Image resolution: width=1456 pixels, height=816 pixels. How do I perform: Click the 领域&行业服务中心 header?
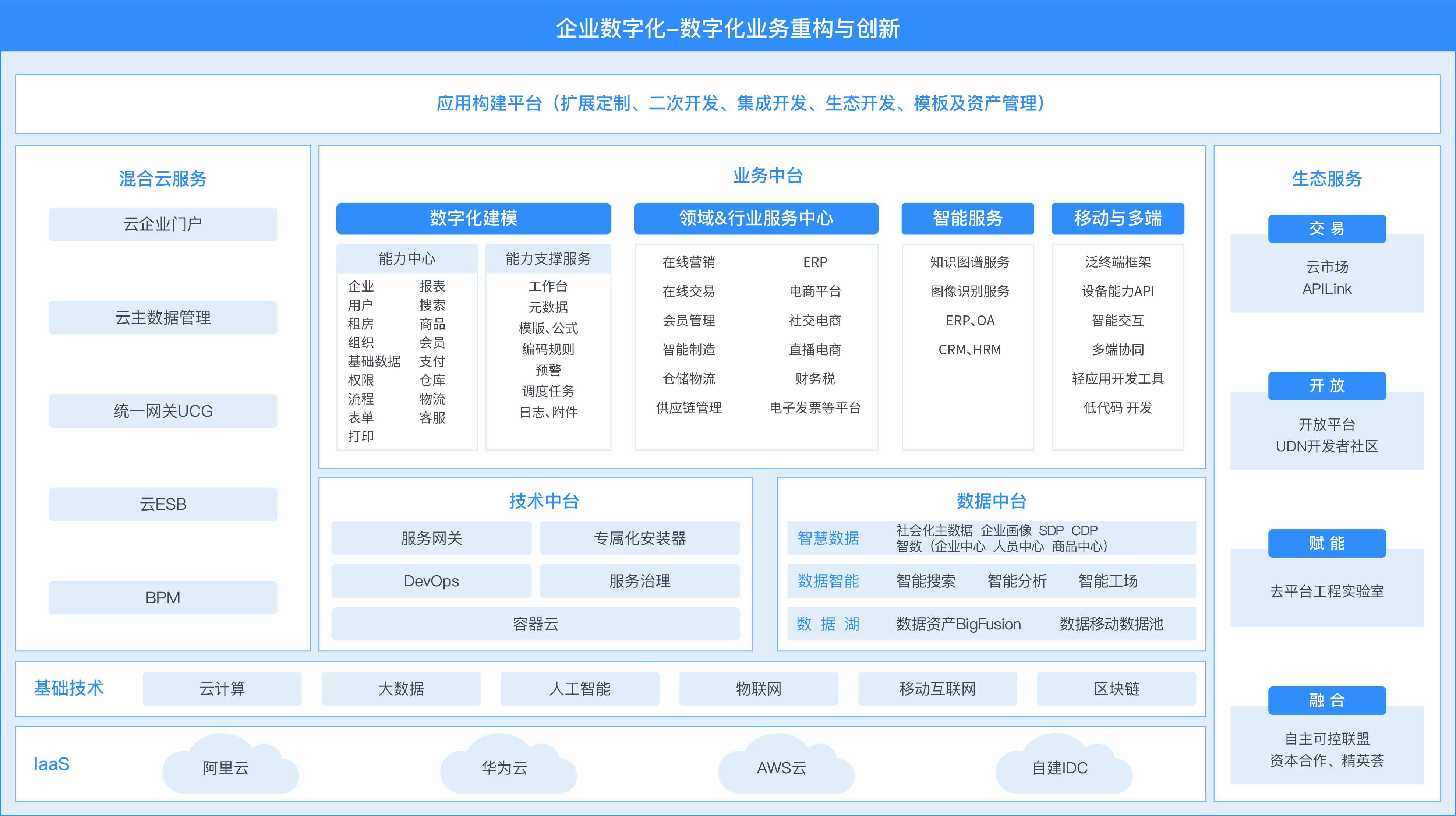click(756, 219)
